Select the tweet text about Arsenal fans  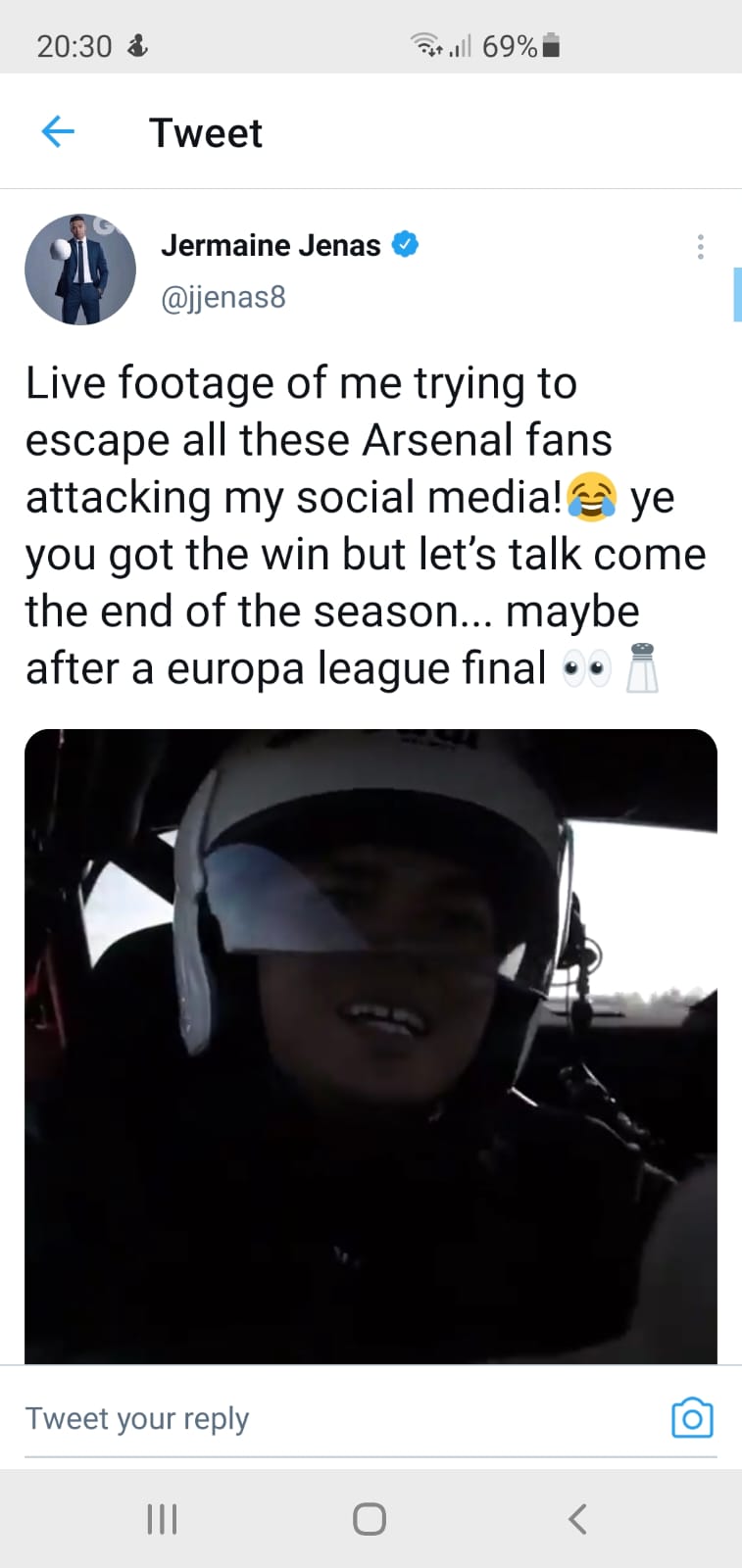tap(366, 525)
